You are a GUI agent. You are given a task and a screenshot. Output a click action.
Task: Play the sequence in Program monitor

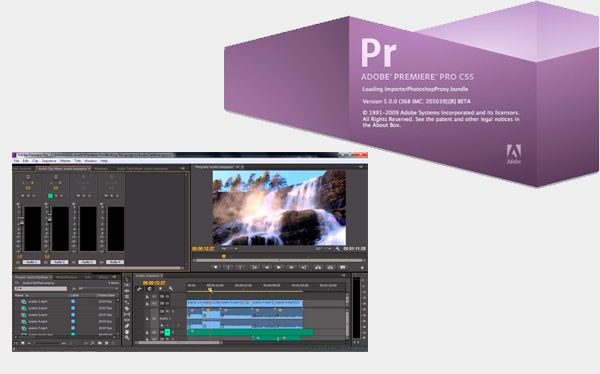click(x=279, y=267)
